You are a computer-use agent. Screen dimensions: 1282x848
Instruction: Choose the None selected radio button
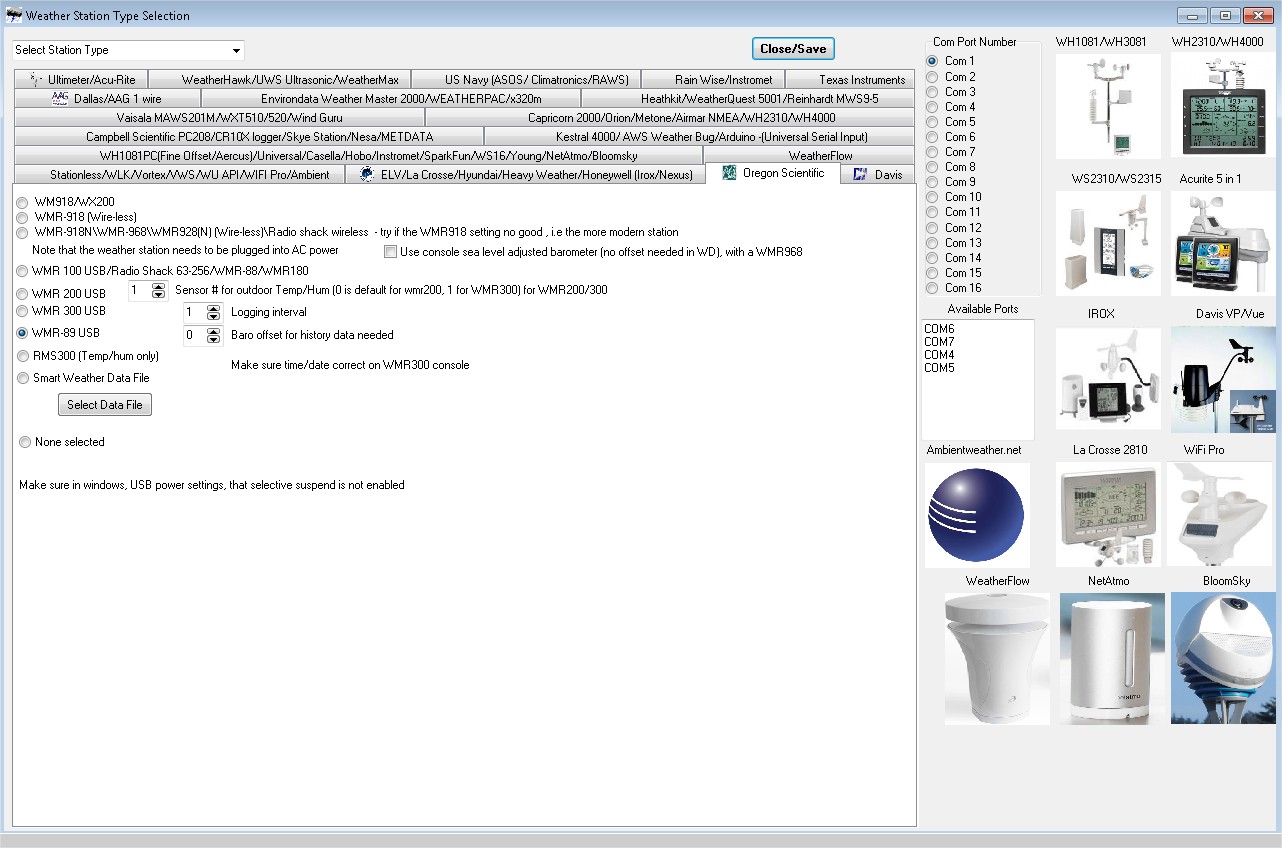pos(25,442)
